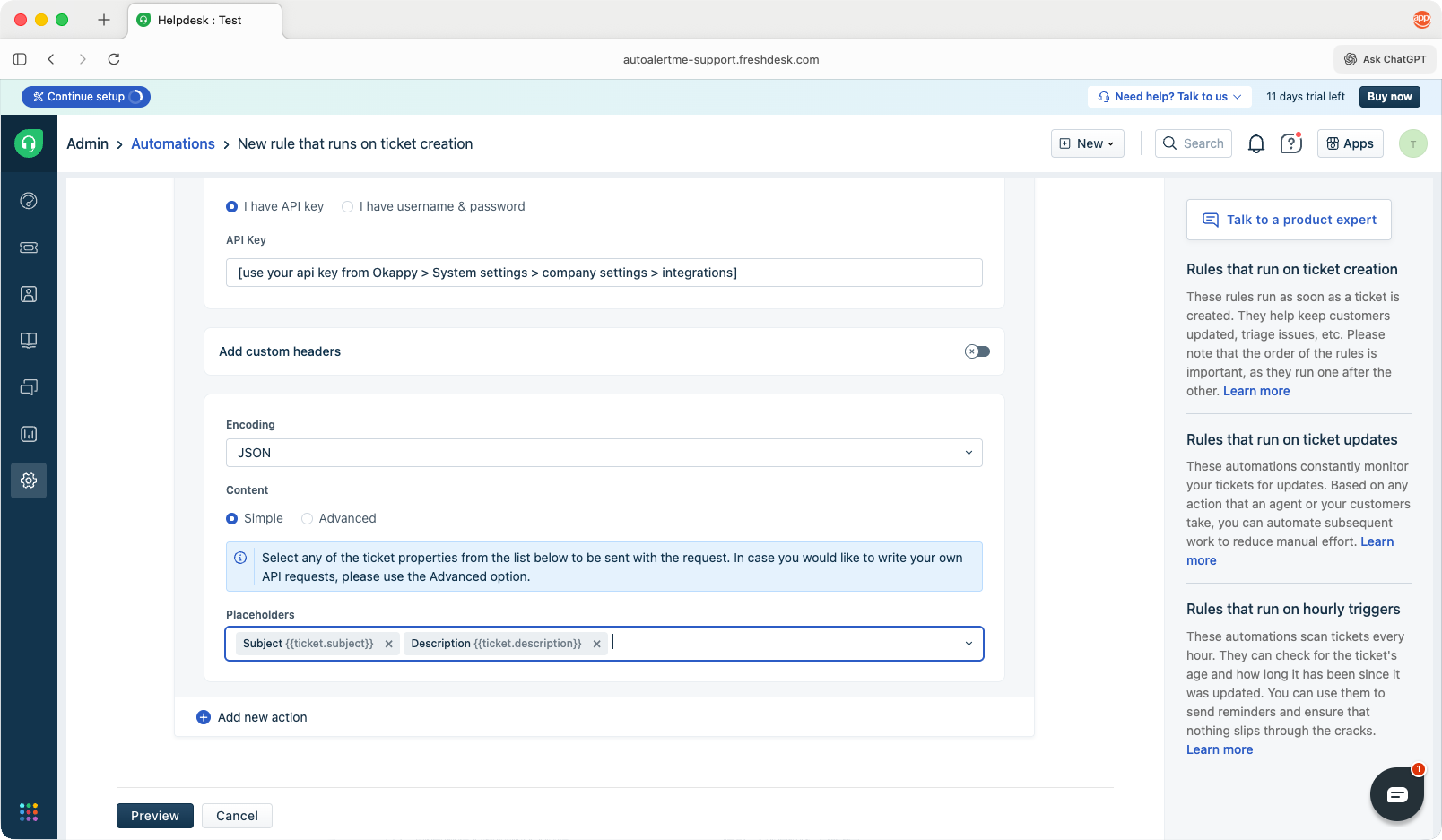Go to Automations breadcrumb
Screen dimensions: 1442x840
coord(173,143)
